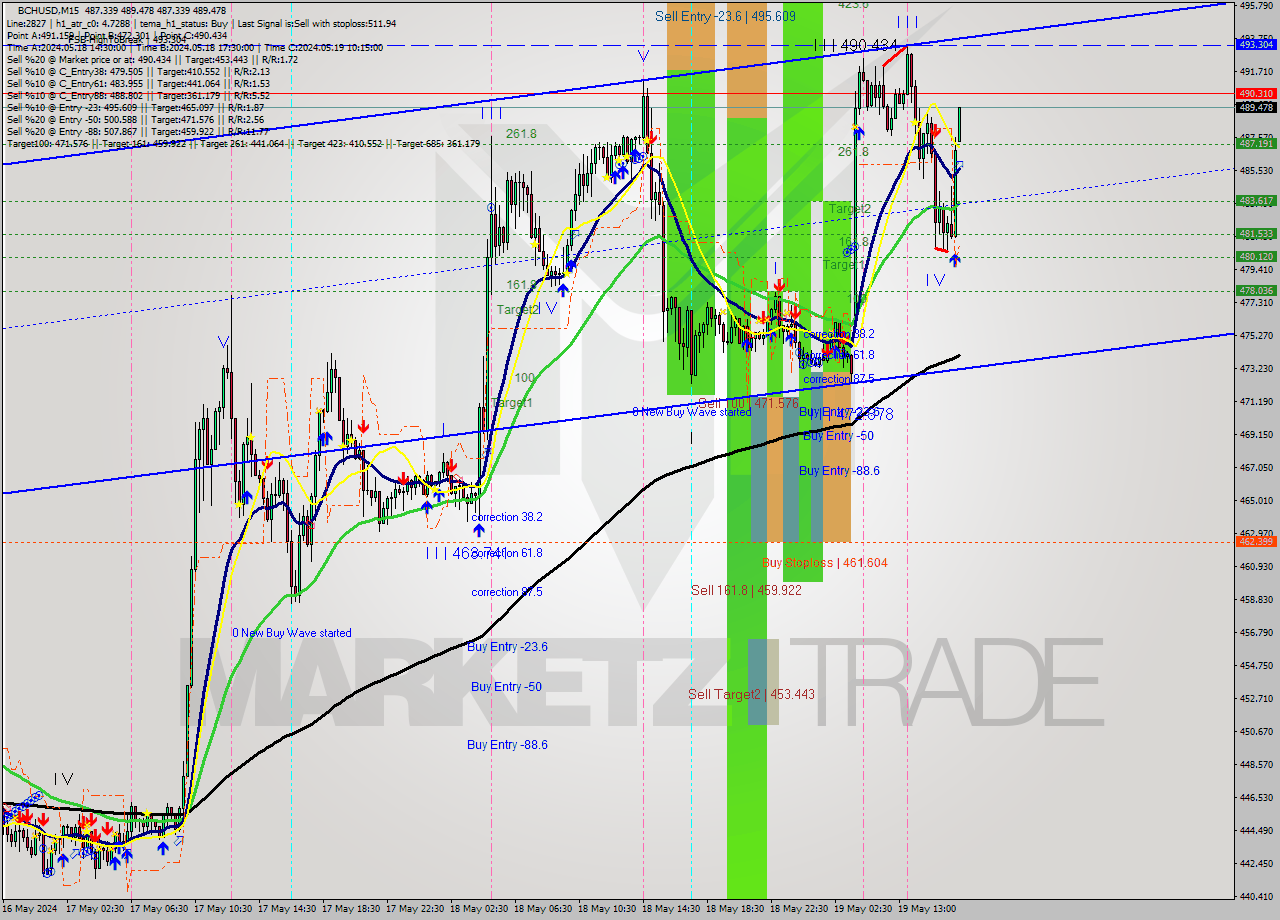Click the '18 May 22:30' time axis label

(x=800, y=909)
